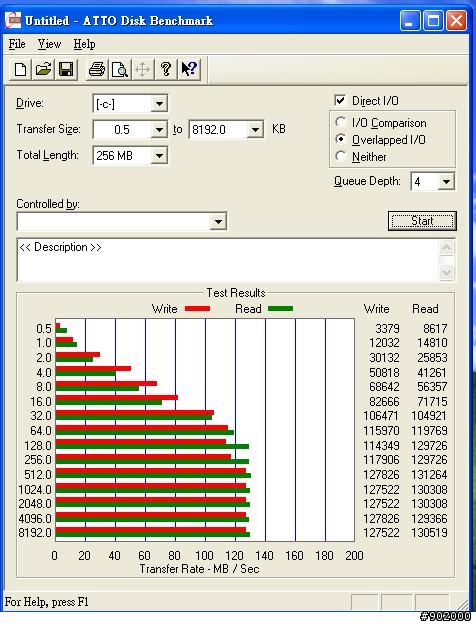Click the Description box scroll down arrow
The image size is (476, 624).
click(446, 272)
